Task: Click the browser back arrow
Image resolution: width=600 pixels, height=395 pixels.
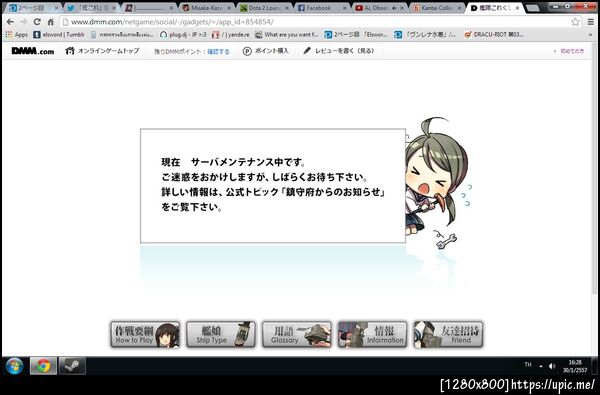Action: pyautogui.click(x=10, y=22)
